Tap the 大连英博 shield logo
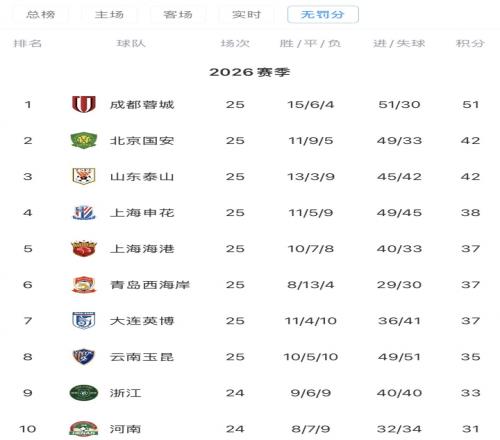Viewport: 500px width, 440px height. [x=84, y=321]
